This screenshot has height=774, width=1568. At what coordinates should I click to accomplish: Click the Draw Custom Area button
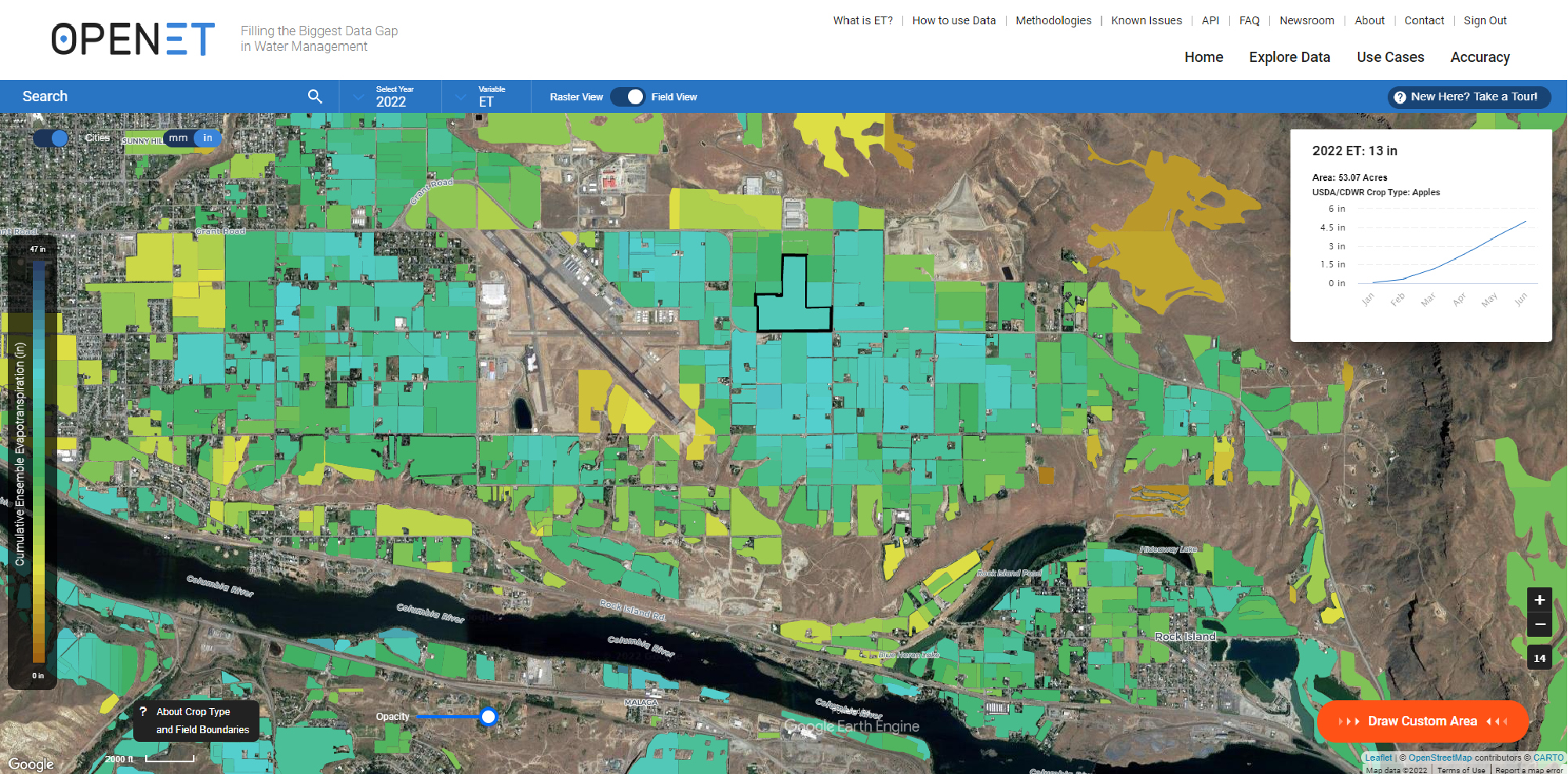(x=1422, y=721)
